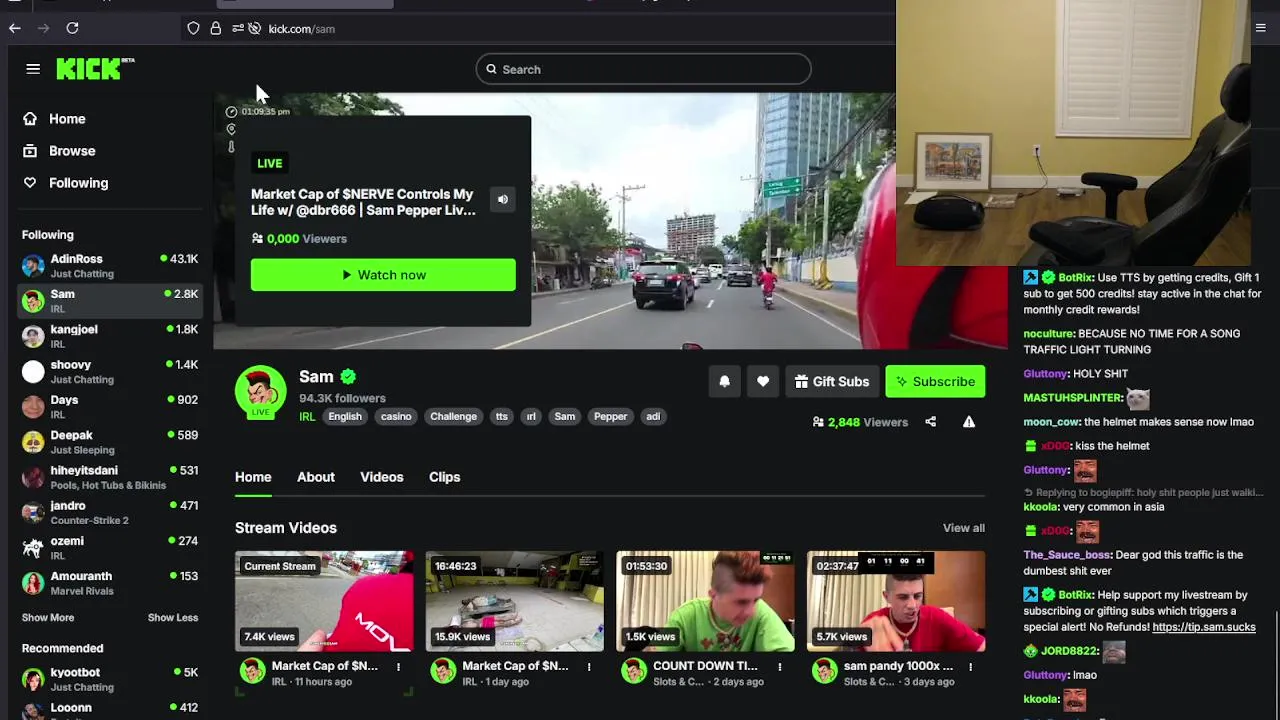Open the 02:37:47 video thumbnail
The height and width of the screenshot is (720, 1280).
point(896,601)
